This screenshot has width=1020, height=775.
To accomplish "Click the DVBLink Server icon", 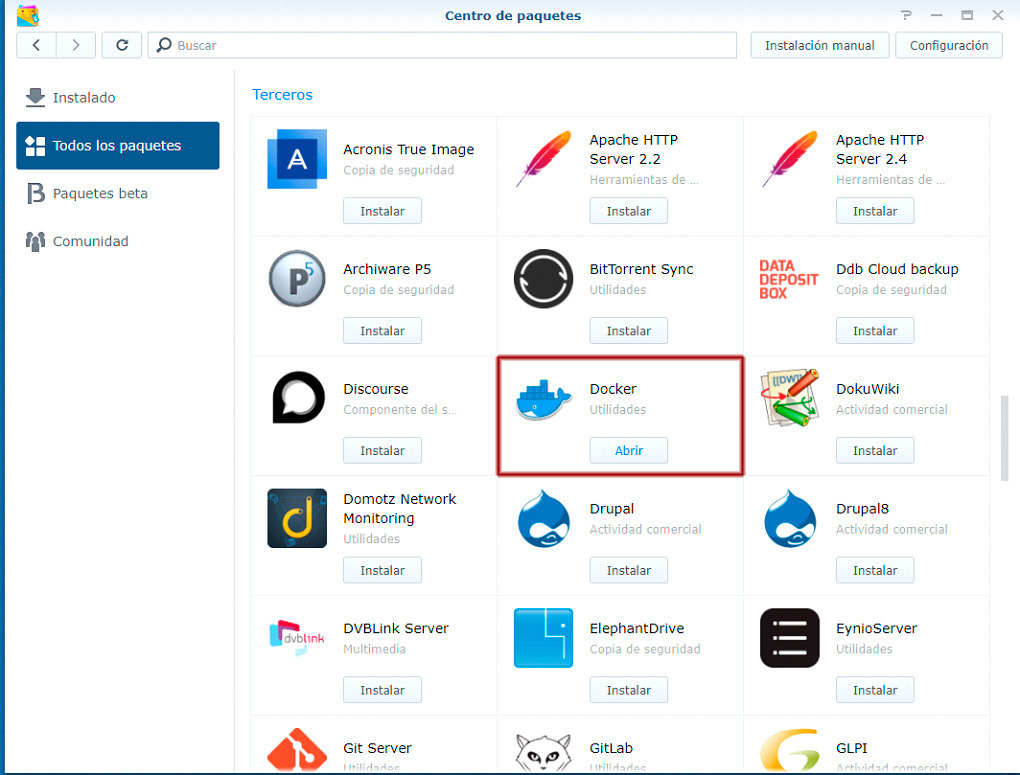I will click(x=297, y=637).
